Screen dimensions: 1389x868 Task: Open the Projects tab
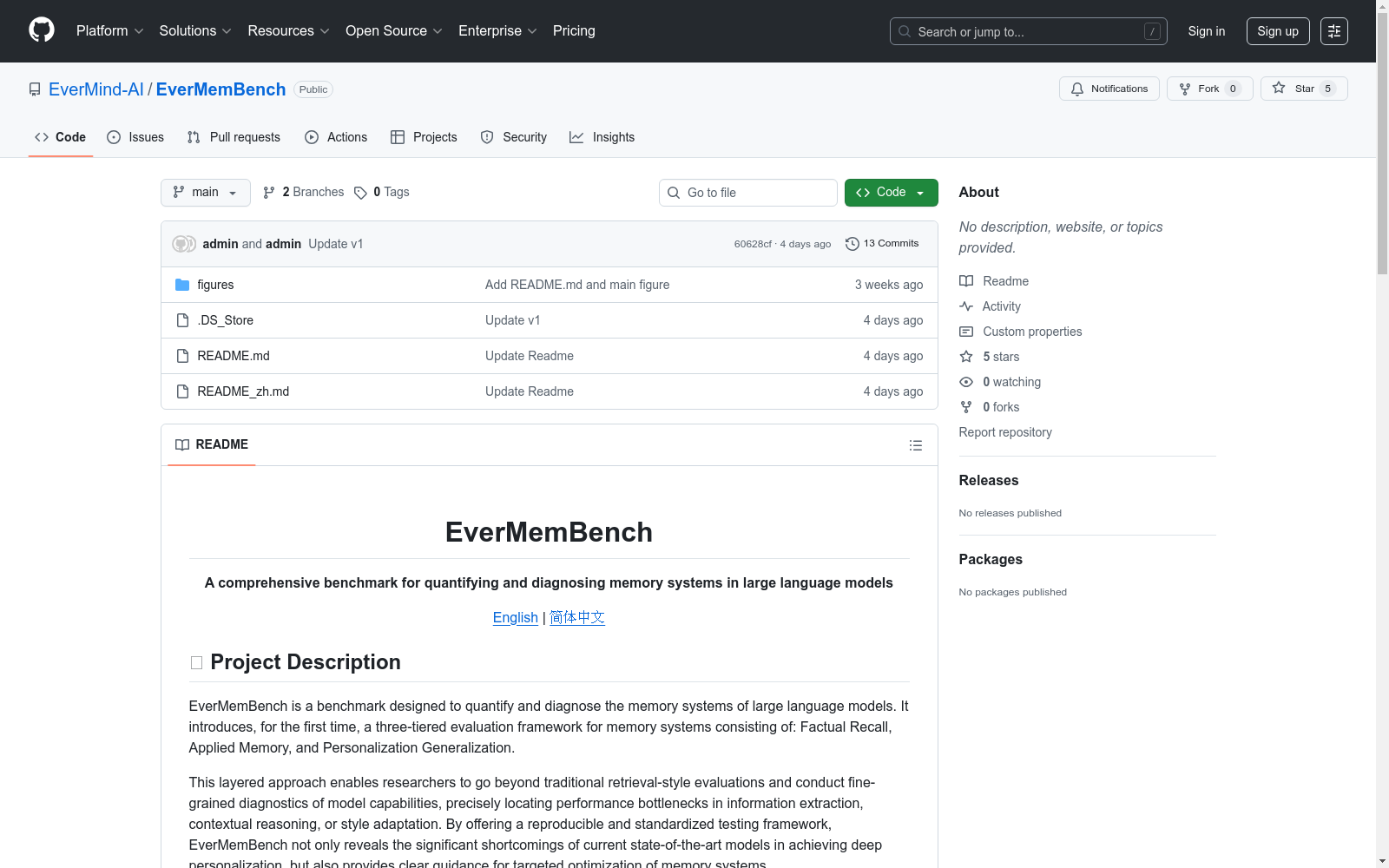424,137
